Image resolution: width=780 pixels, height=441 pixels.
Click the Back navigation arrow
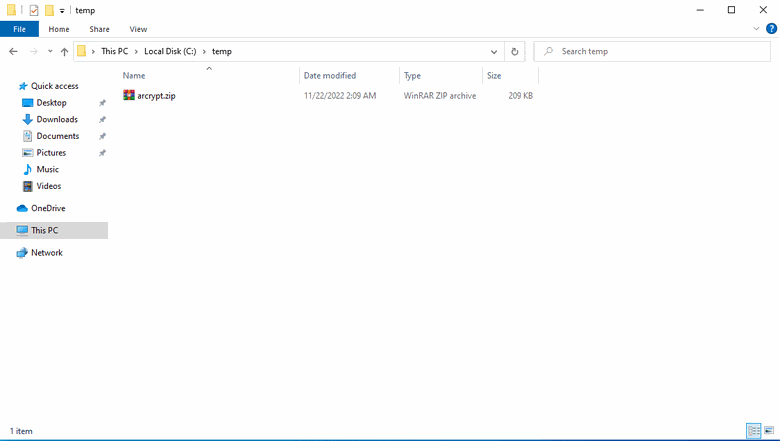point(13,51)
